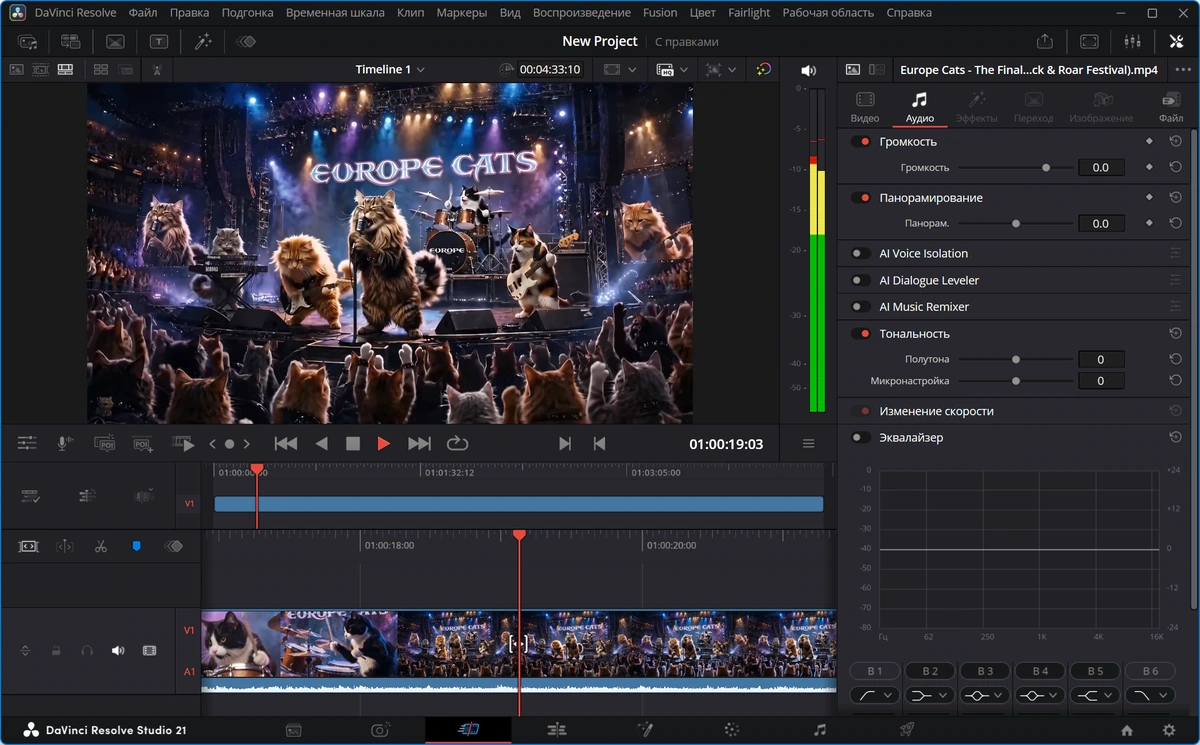Screen dimensions: 1200x745
Task: Open the Titles panel in the top toolbar
Action: tap(159, 41)
